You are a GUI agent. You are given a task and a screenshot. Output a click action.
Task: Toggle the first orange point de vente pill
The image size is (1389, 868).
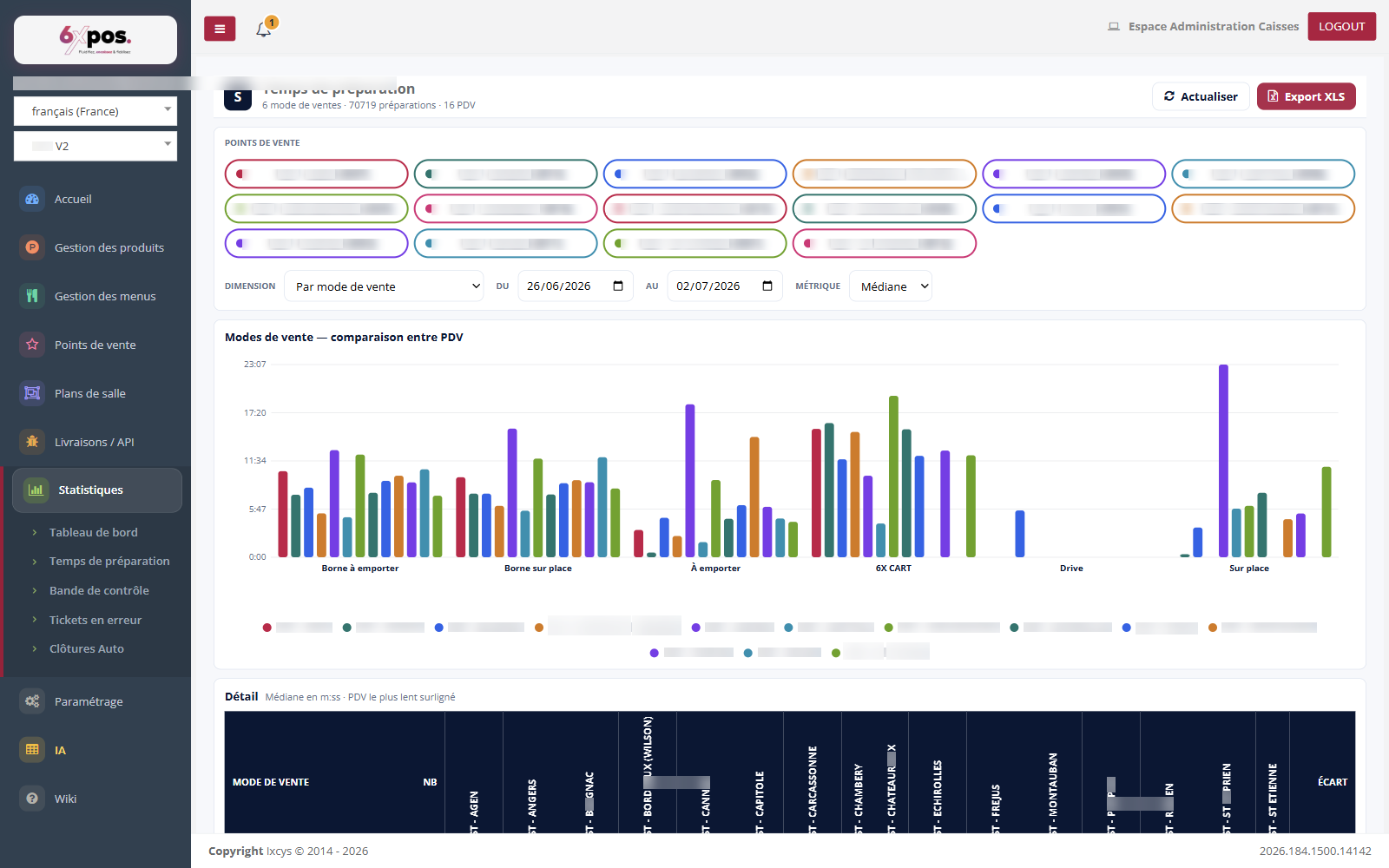tap(884, 174)
